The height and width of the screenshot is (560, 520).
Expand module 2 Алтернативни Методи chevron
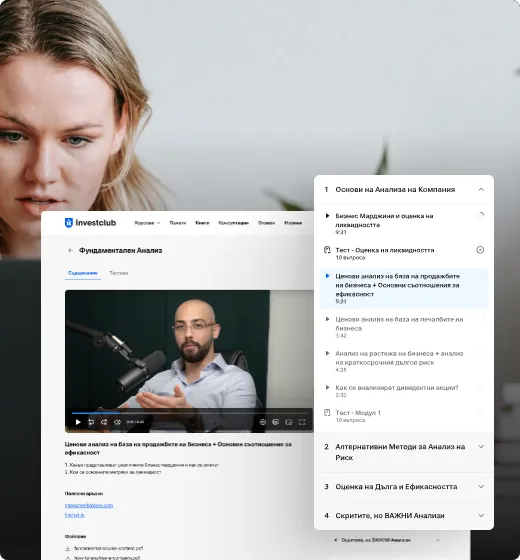click(481, 446)
